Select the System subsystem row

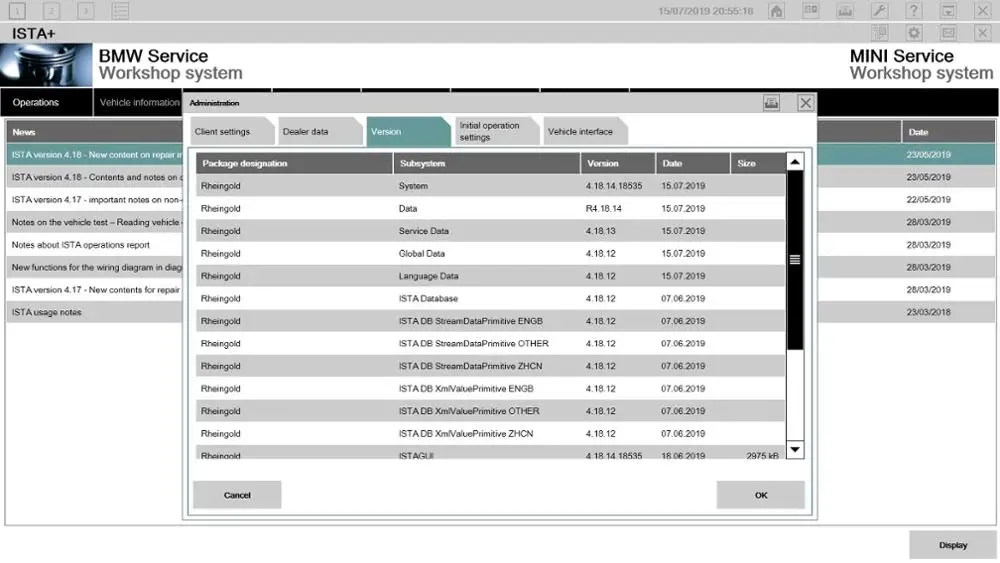pyautogui.click(x=490, y=186)
